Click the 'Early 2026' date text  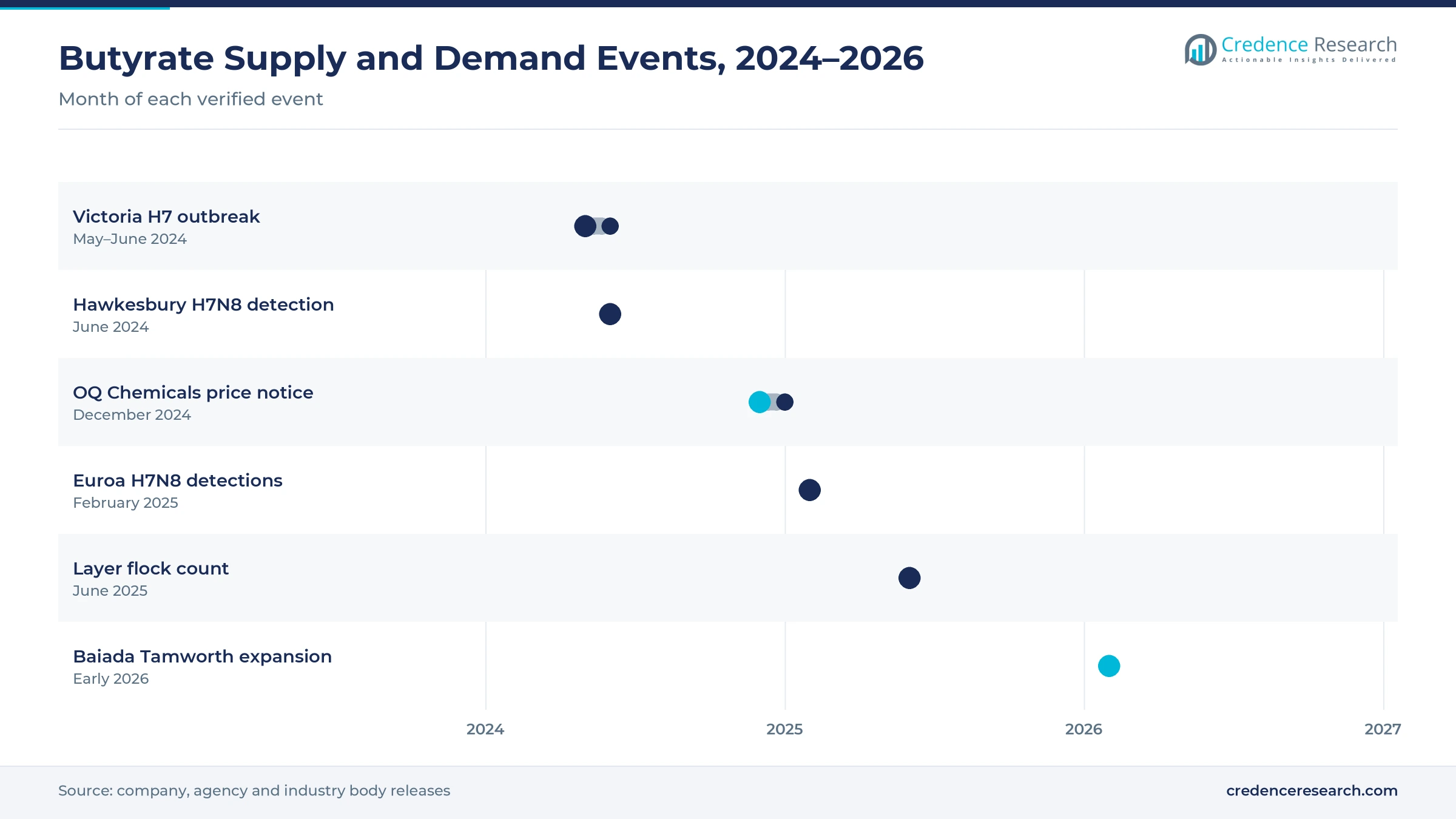click(110, 679)
